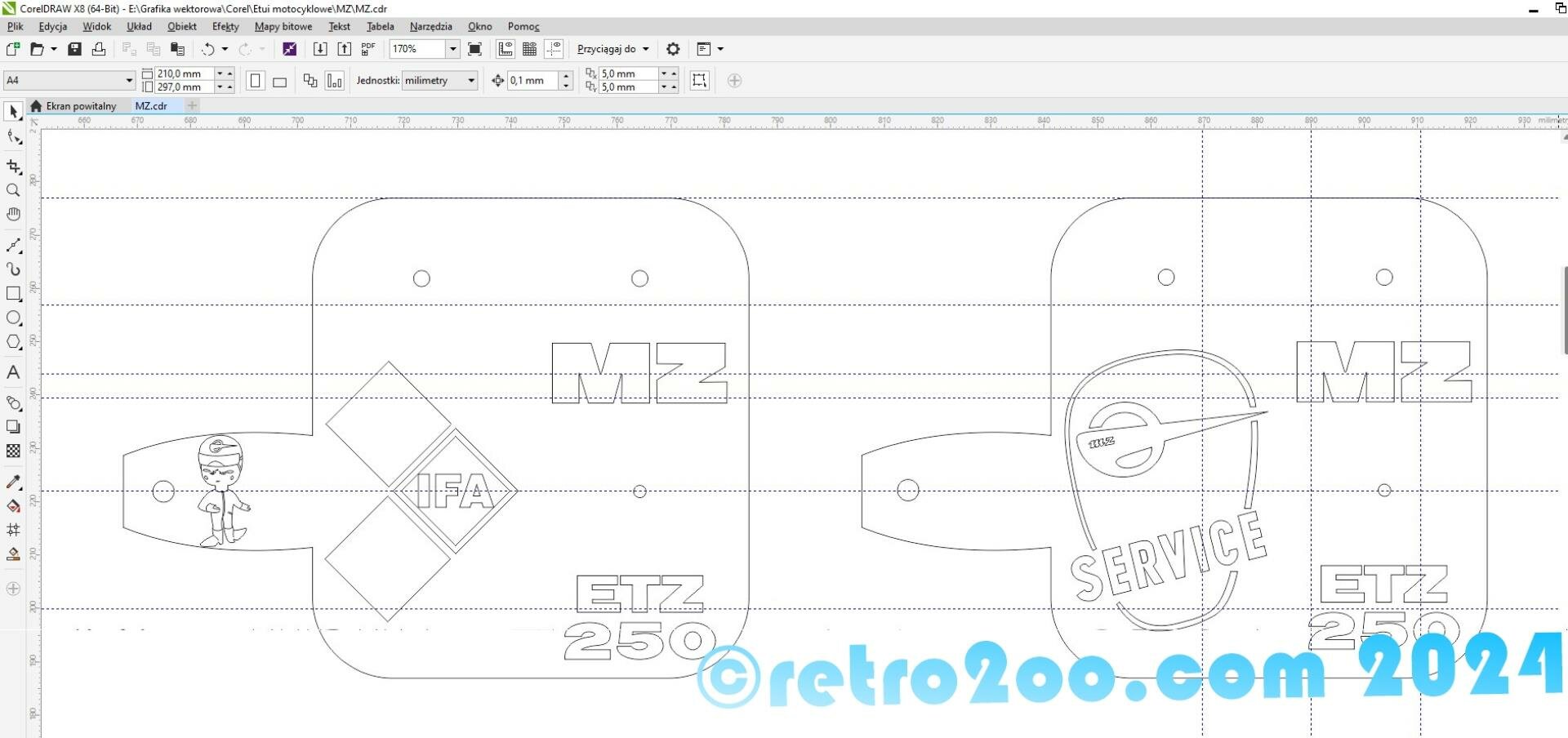
Task: Expand the A4 page size dropdown
Action: [128, 80]
